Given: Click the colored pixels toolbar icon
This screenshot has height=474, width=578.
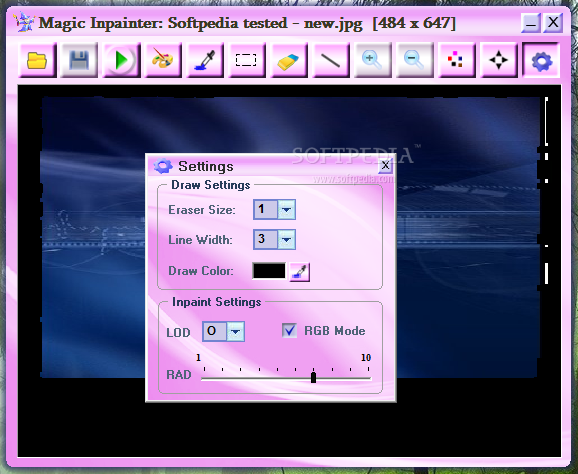Looking at the screenshot, I should point(456,60).
